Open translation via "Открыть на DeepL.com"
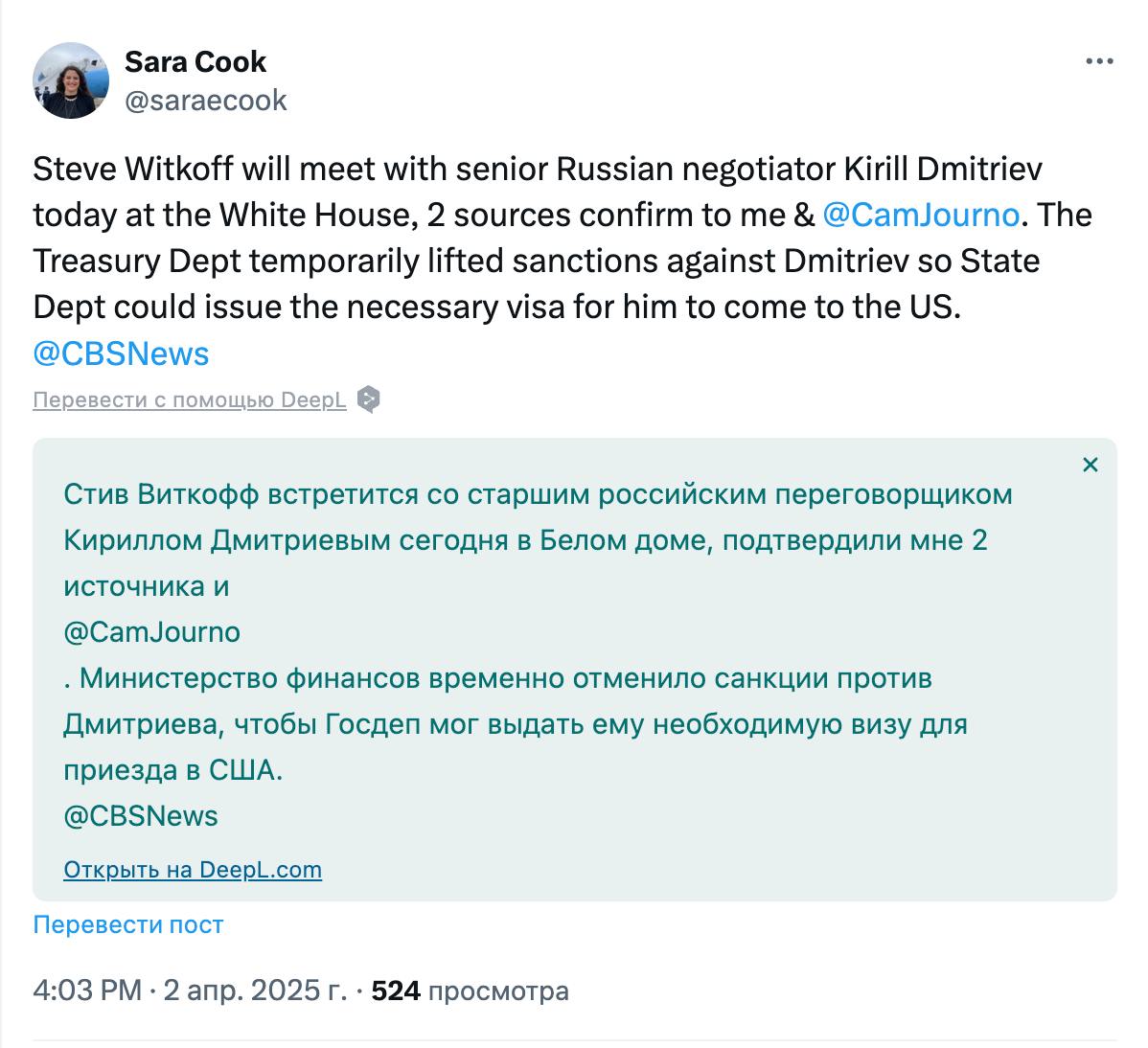Viewport: 1148px width, 1048px height. (x=193, y=870)
